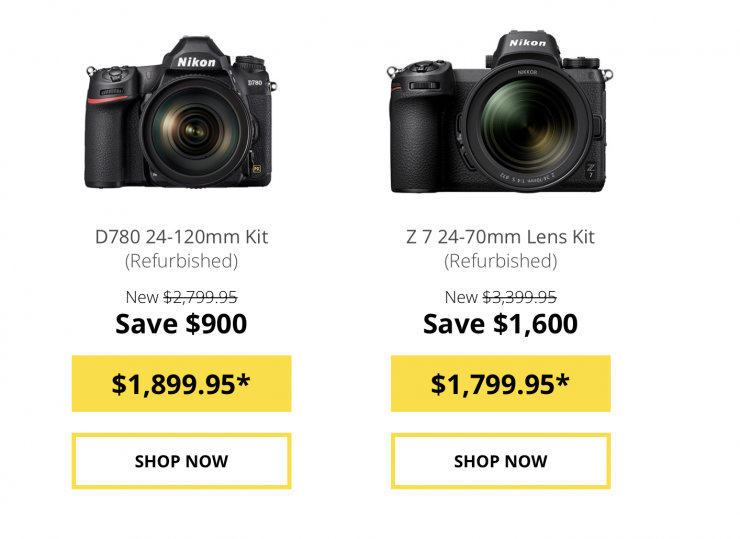This screenshot has width=740, height=539.
Task: Open the Z 7 24-70mm Lens Kit title
Action: [x=500, y=237]
